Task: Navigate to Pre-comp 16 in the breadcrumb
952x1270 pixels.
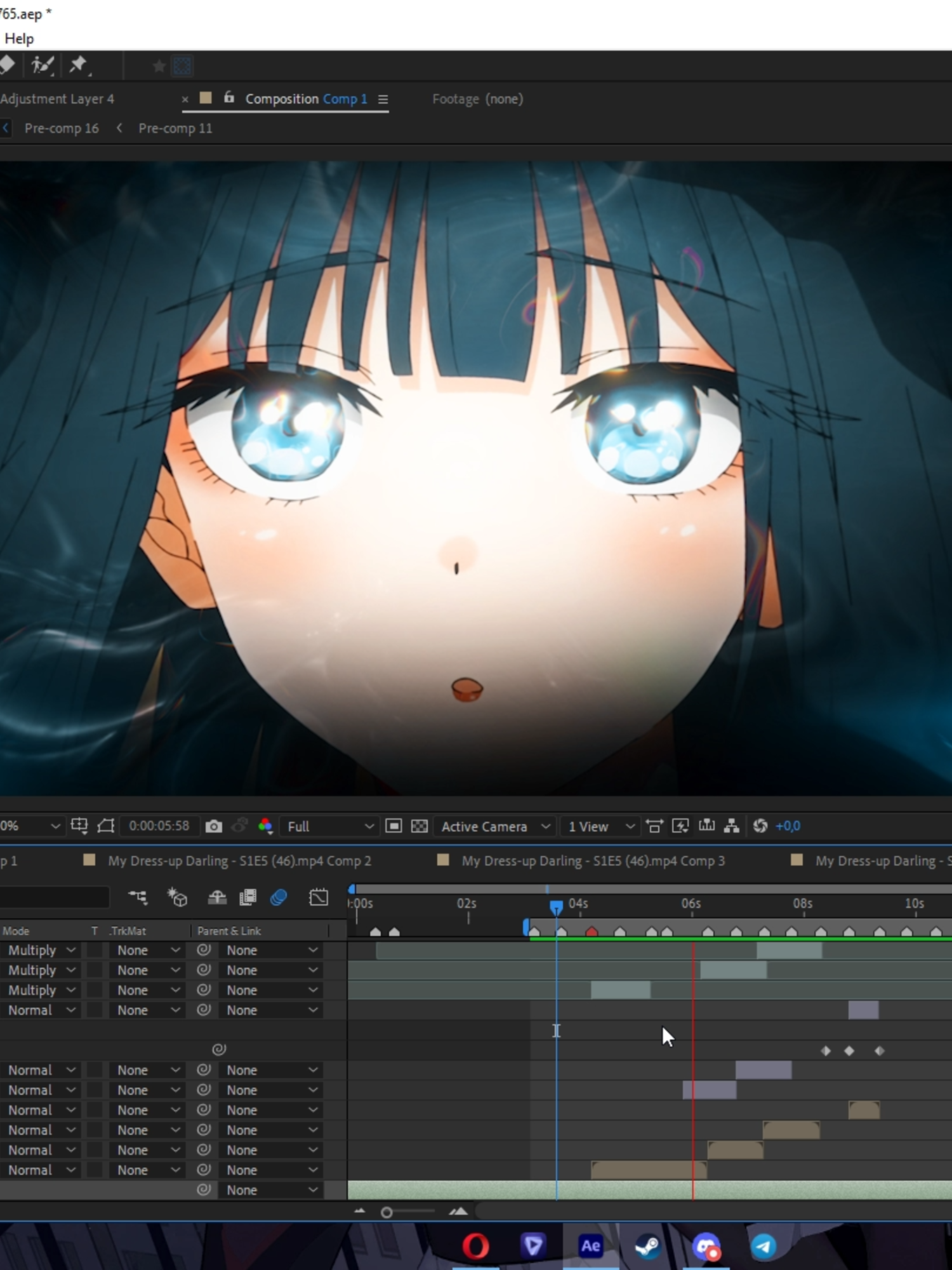Action: point(62,128)
